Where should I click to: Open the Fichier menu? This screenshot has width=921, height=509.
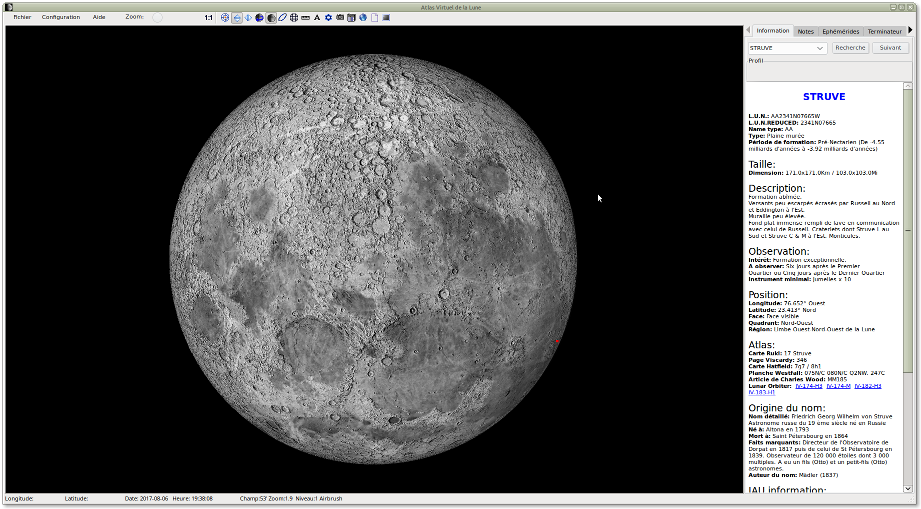22,17
